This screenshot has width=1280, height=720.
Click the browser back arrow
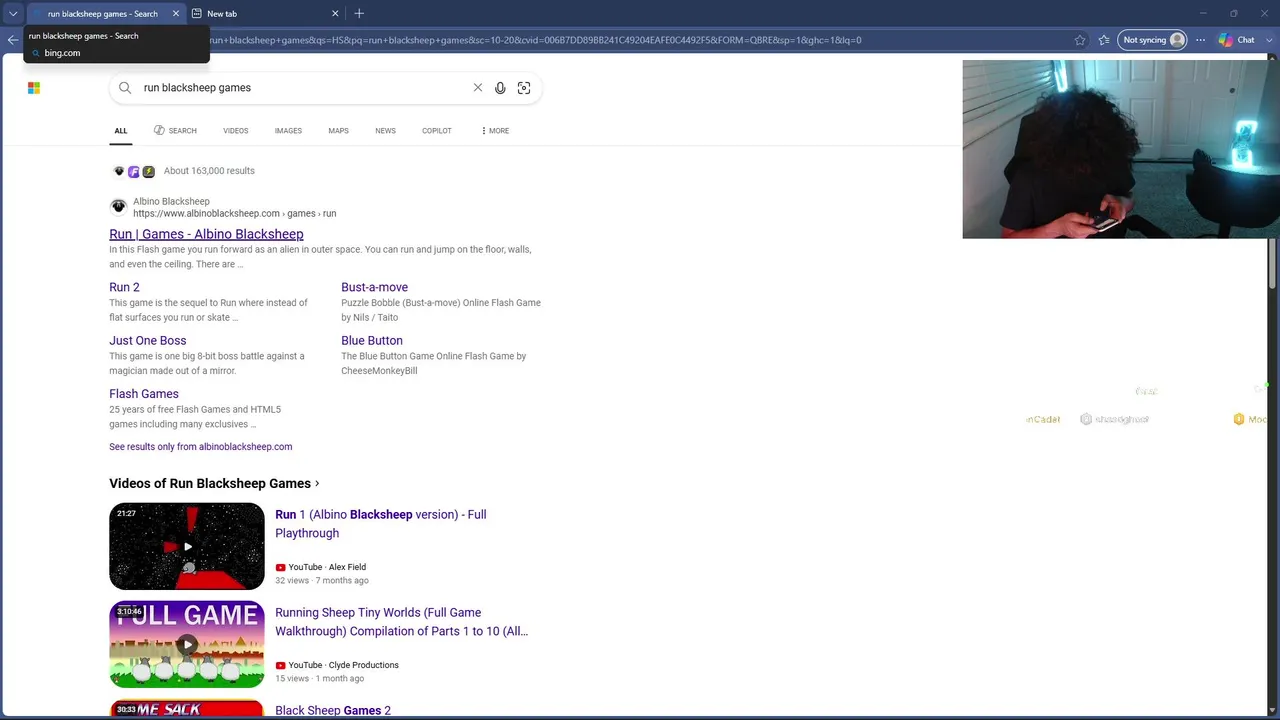pyautogui.click(x=13, y=40)
